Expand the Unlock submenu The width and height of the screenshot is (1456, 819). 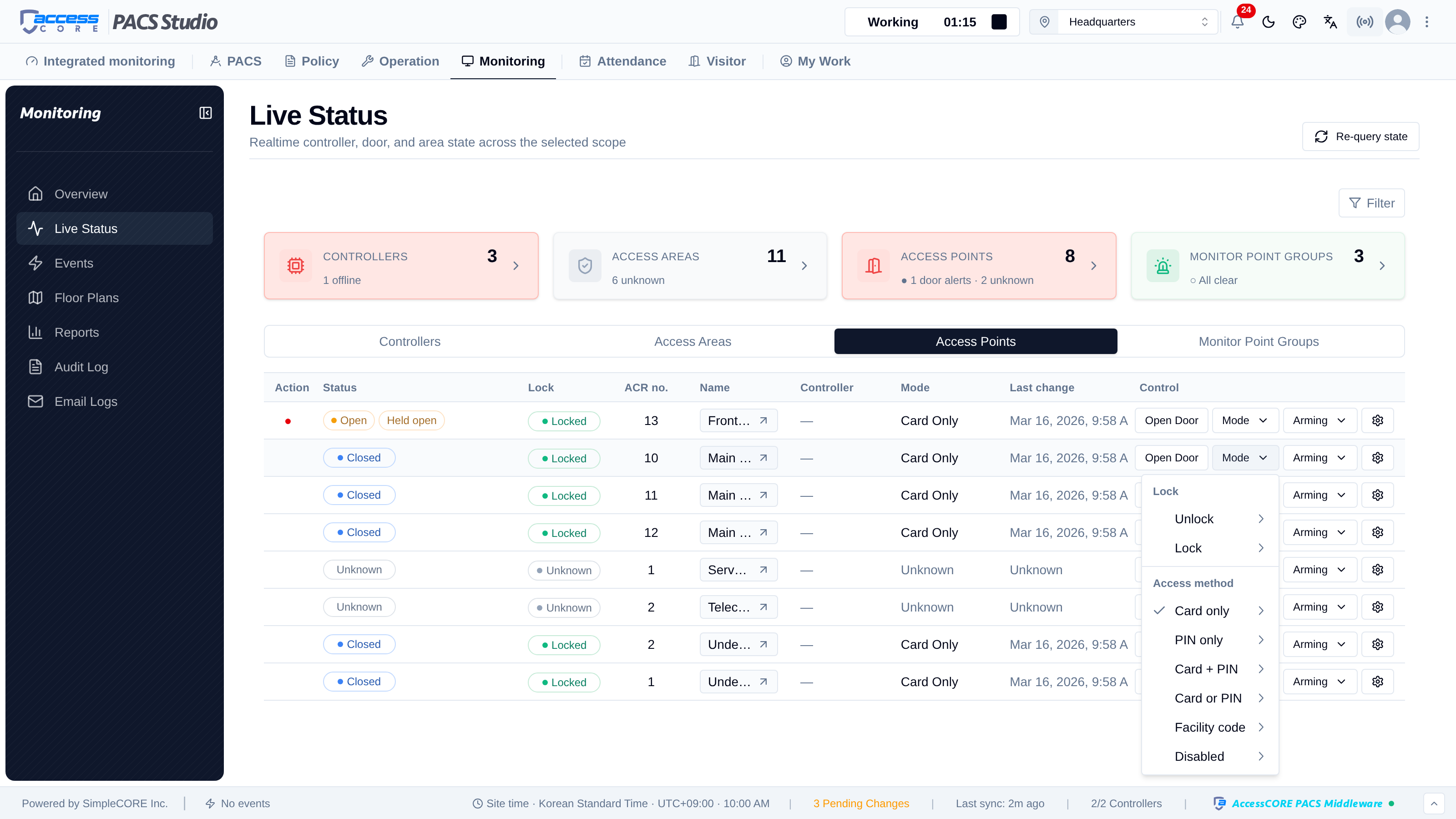tap(1210, 519)
